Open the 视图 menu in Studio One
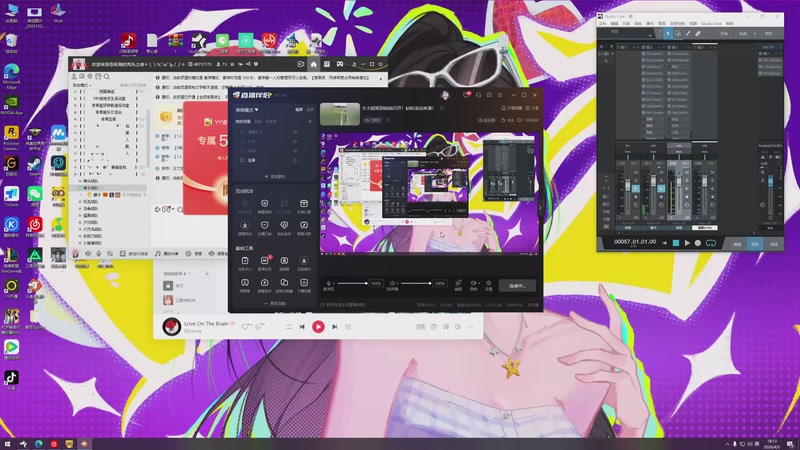This screenshot has width=800, height=450. click(x=693, y=23)
